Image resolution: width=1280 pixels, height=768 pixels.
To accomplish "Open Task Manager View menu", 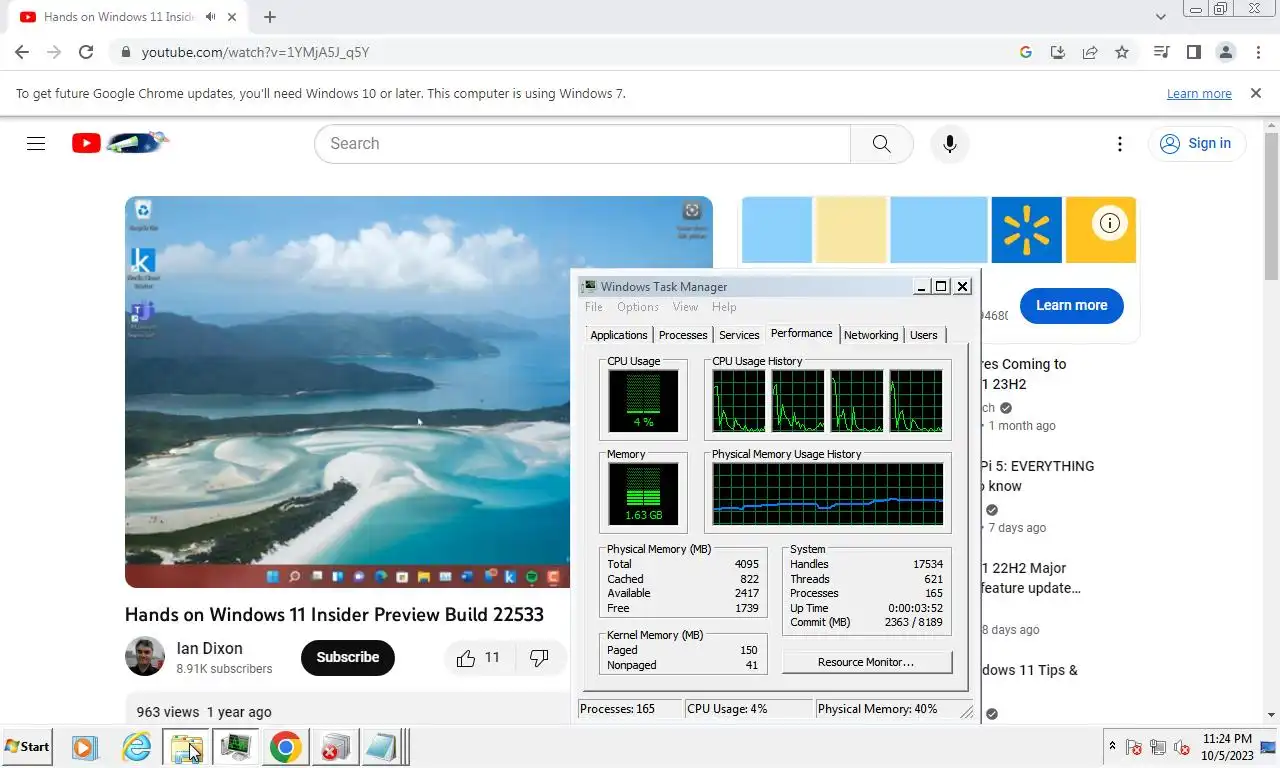I will click(x=685, y=307).
